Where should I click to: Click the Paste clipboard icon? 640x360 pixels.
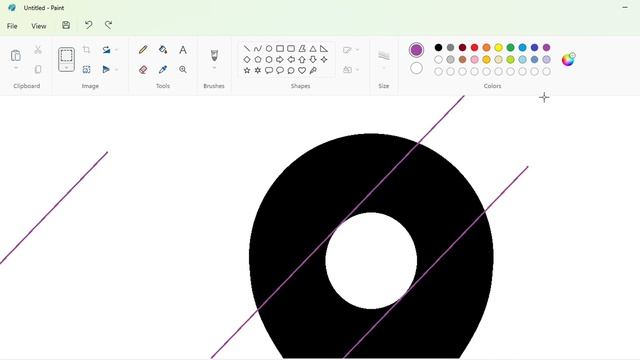[x=16, y=55]
